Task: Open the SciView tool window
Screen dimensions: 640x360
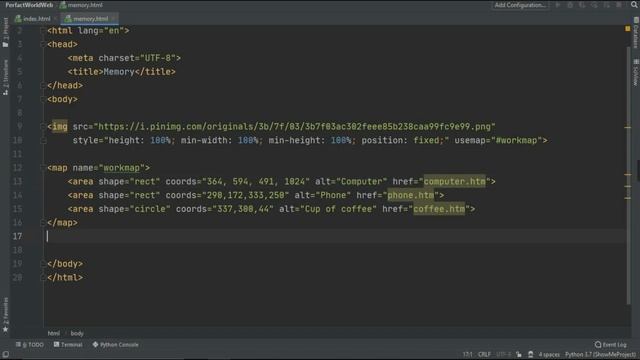Action: point(636,72)
